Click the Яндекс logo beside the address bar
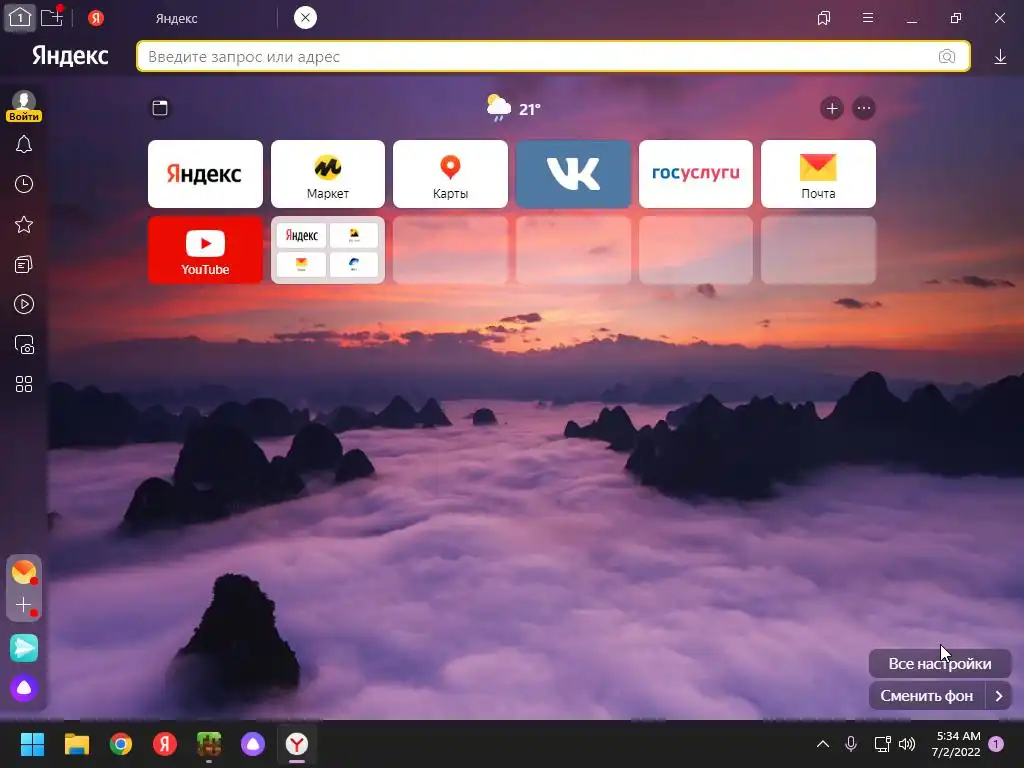Screen dimensions: 1024x768 point(70,56)
